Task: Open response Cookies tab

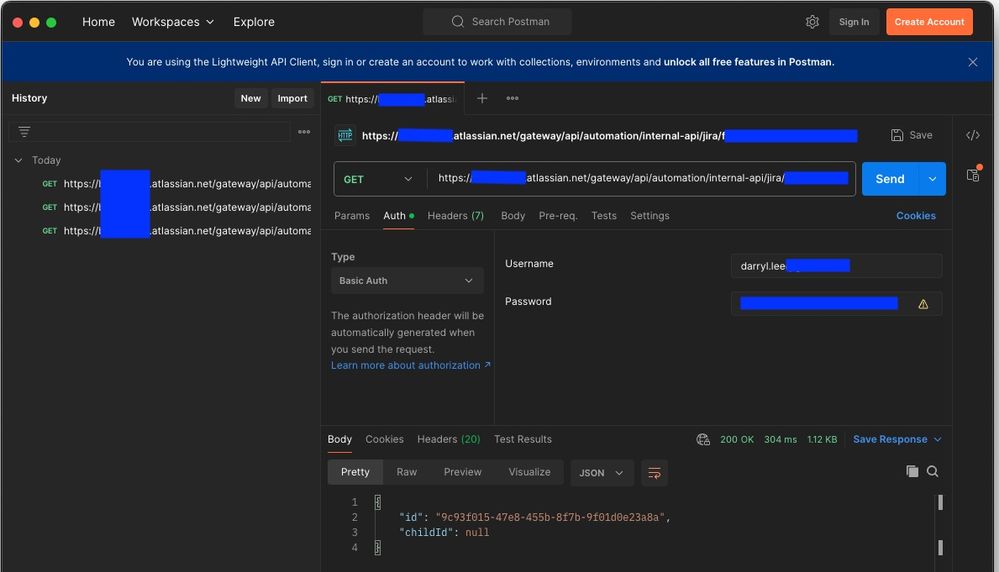Action: 384,440
